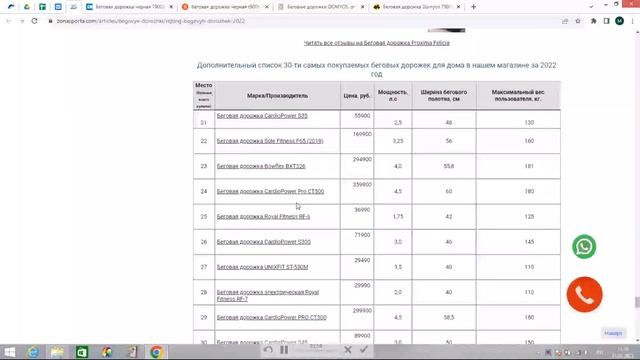
Task: Click the 'Марка/Производитель' column header
Action: [278, 96]
